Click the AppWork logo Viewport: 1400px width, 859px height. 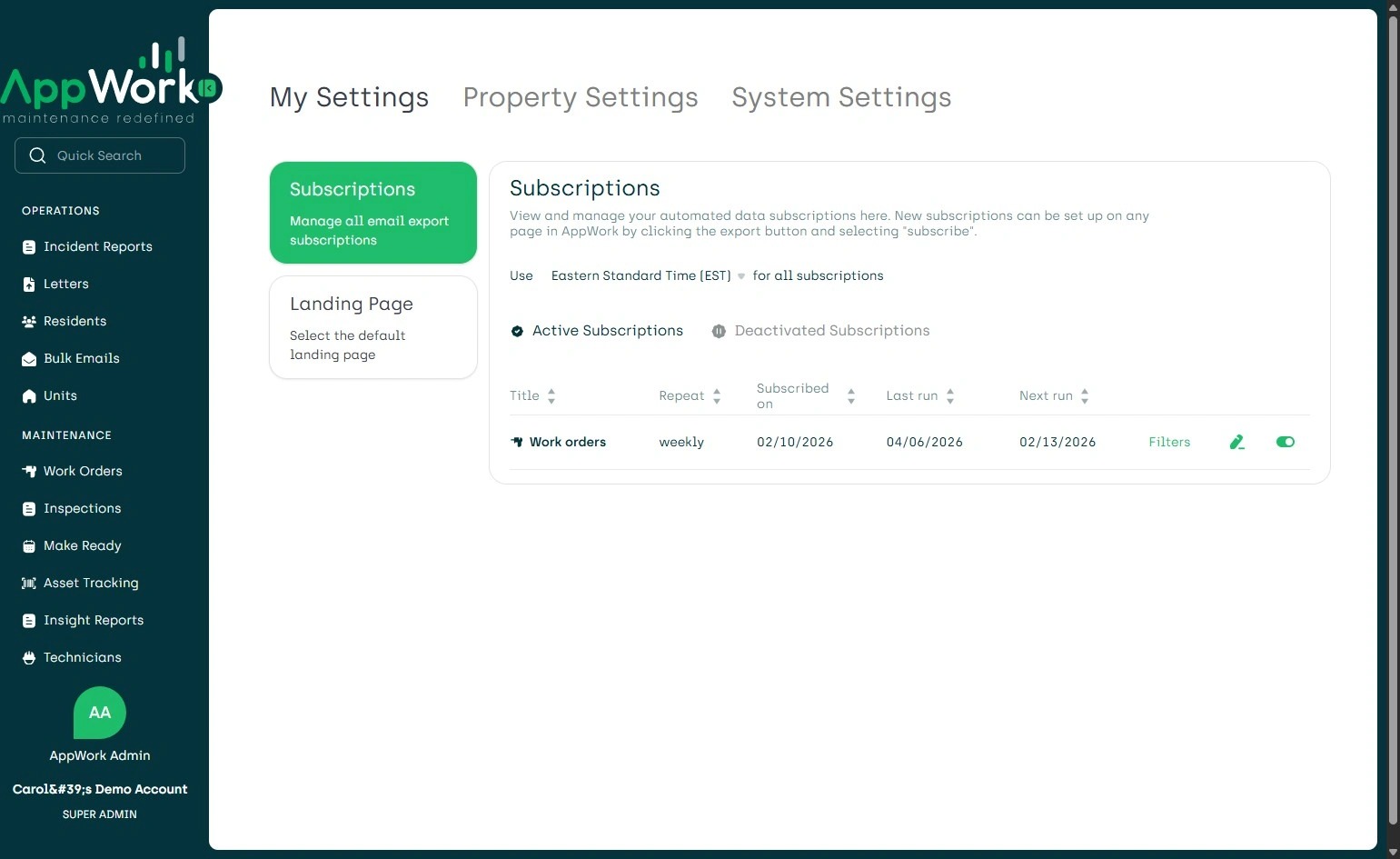pyautogui.click(x=98, y=82)
